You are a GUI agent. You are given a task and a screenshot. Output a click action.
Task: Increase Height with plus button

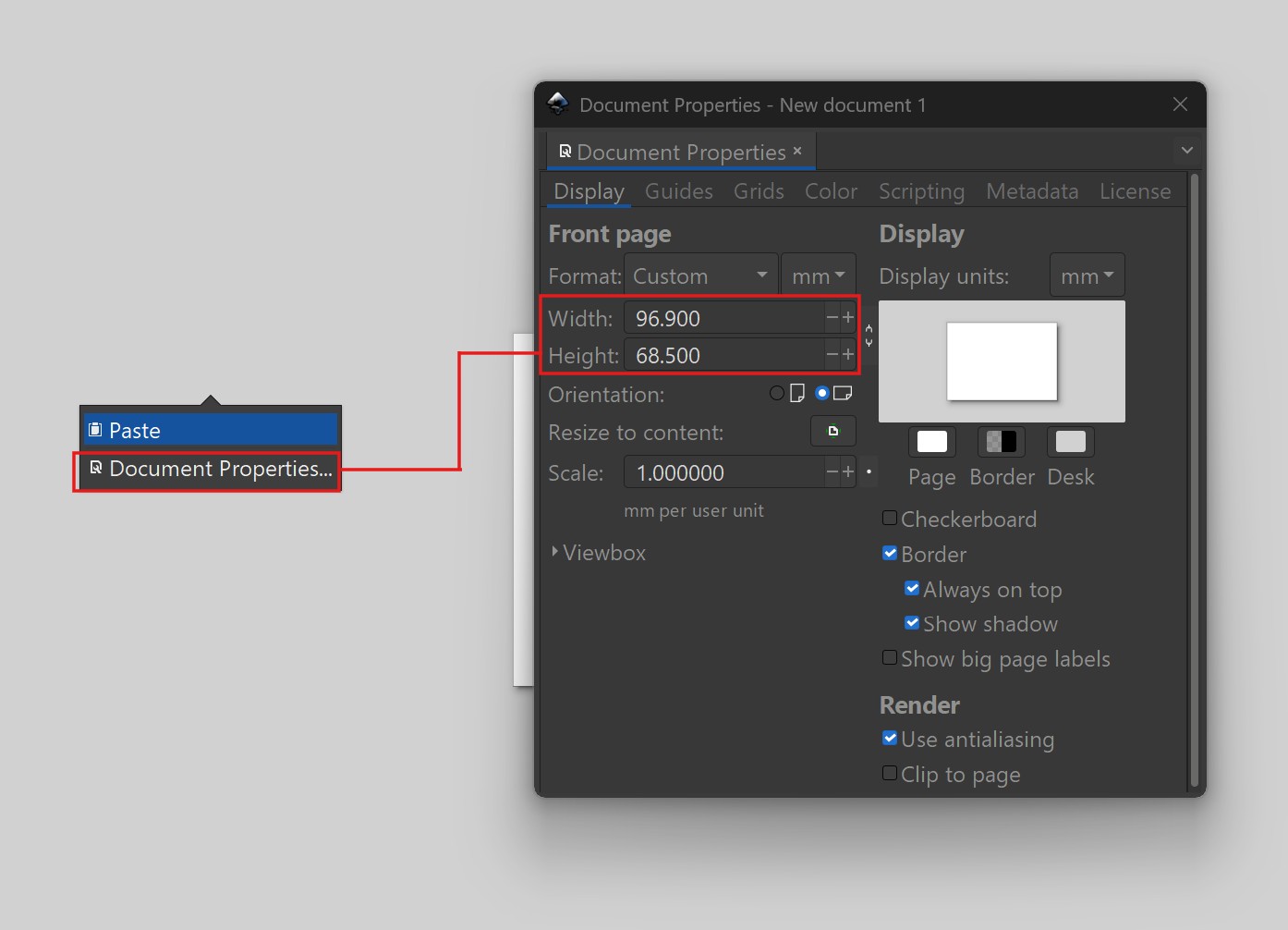coord(848,355)
